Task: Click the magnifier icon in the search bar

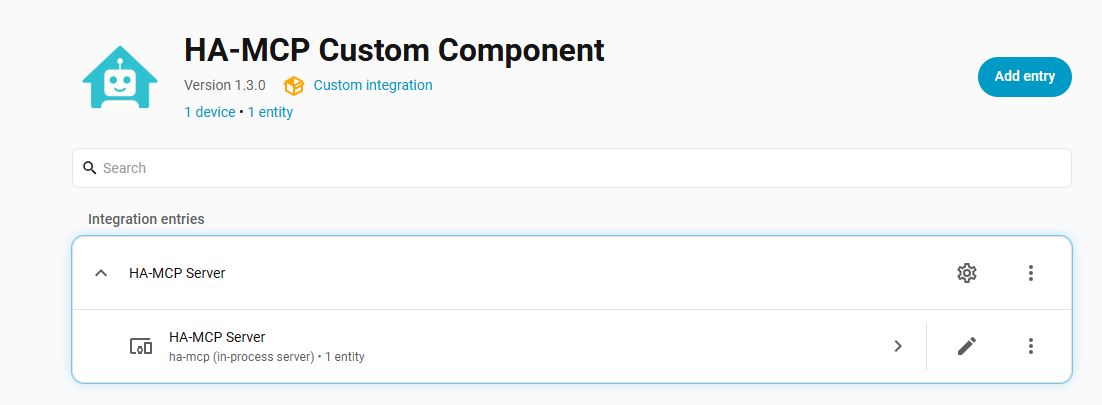Action: 89,168
